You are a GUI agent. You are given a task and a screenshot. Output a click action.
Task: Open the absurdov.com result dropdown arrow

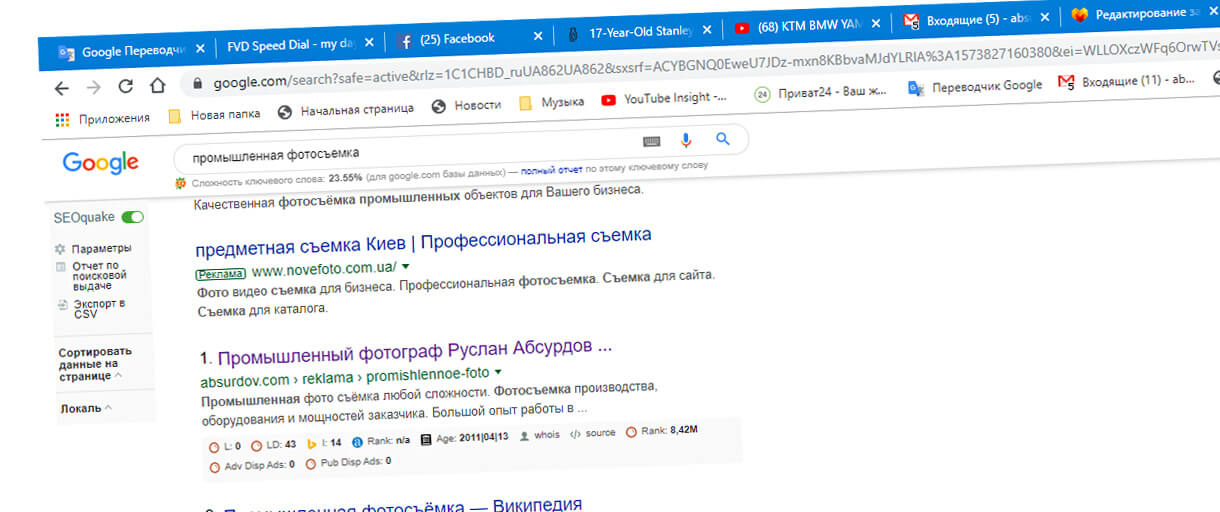tap(498, 373)
